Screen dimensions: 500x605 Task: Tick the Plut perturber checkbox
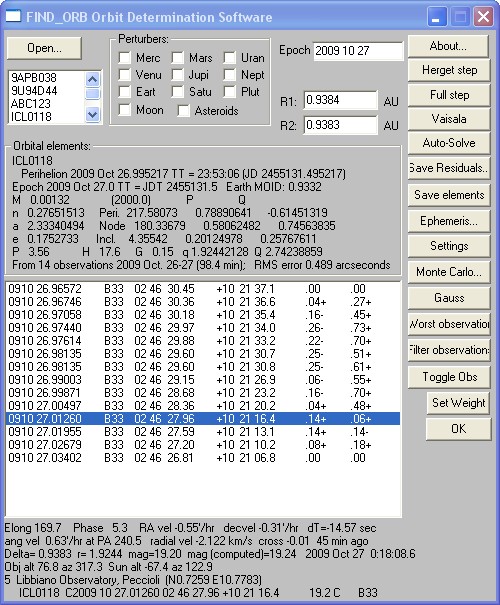click(x=230, y=92)
